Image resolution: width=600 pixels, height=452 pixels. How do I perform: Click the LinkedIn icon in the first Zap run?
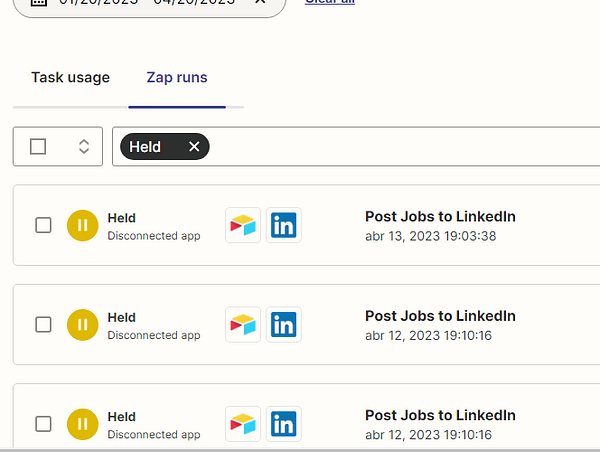tap(284, 225)
